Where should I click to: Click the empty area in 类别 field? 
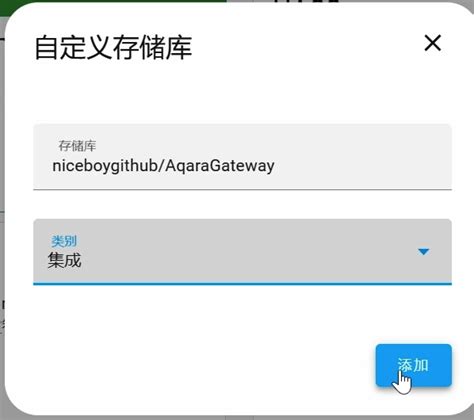coord(247,253)
